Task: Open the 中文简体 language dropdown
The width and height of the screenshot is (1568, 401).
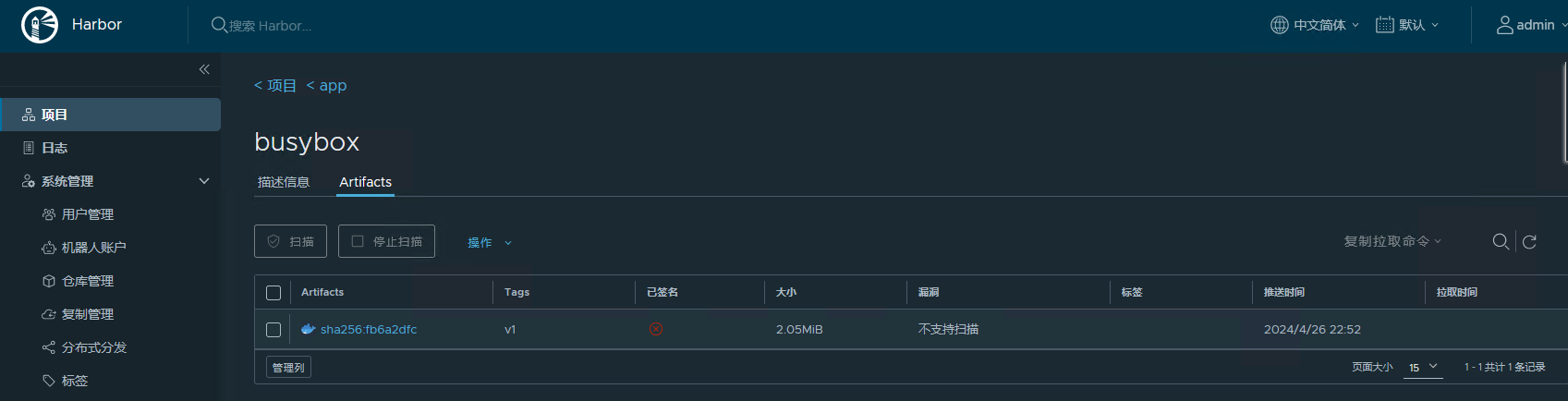Action: pyautogui.click(x=1315, y=25)
